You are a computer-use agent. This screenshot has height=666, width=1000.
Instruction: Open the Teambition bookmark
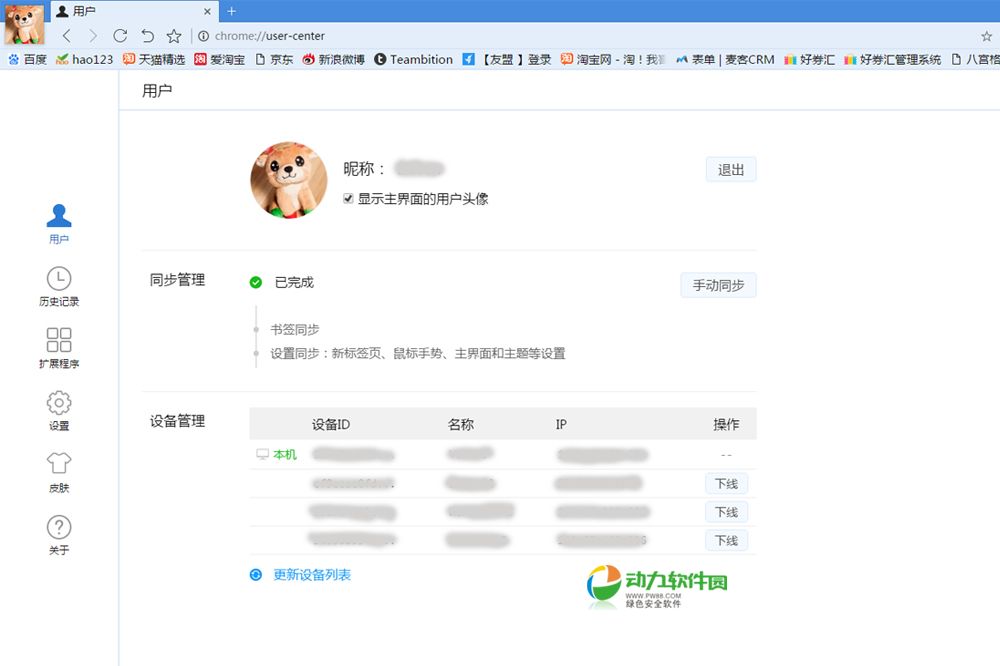coord(413,60)
